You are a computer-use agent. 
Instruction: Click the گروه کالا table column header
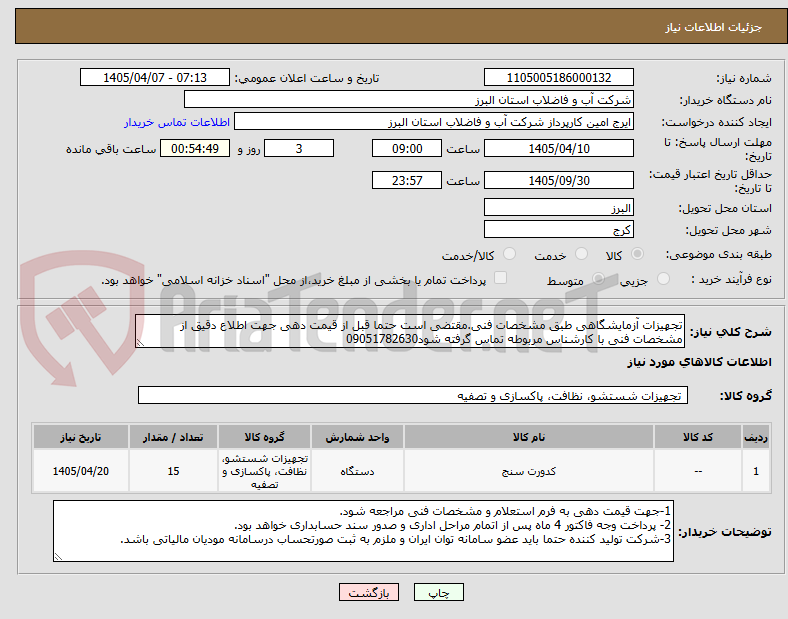tap(264, 437)
